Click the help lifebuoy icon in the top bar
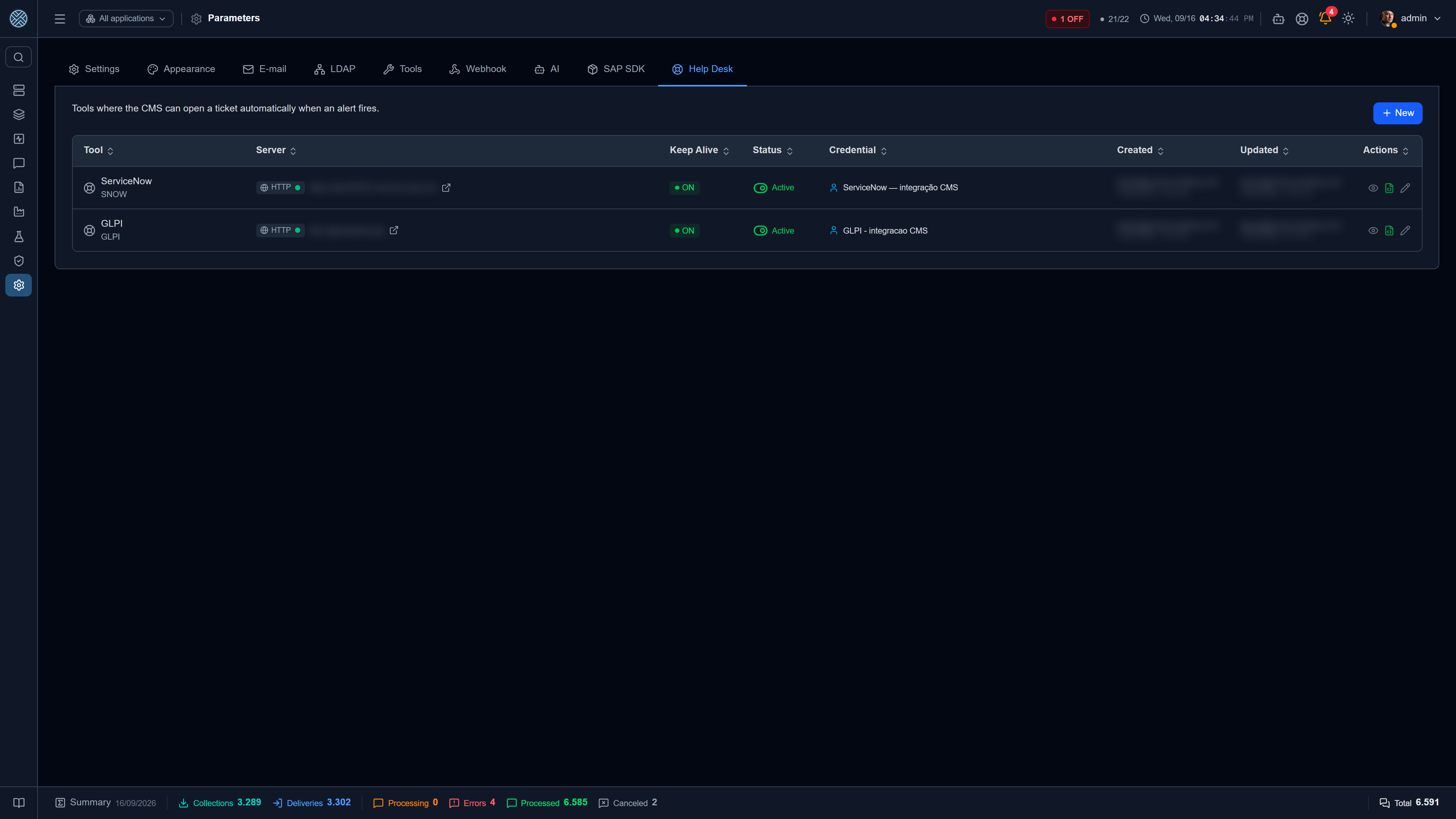Screen dimensions: 1456x819 click(x=1302, y=19)
